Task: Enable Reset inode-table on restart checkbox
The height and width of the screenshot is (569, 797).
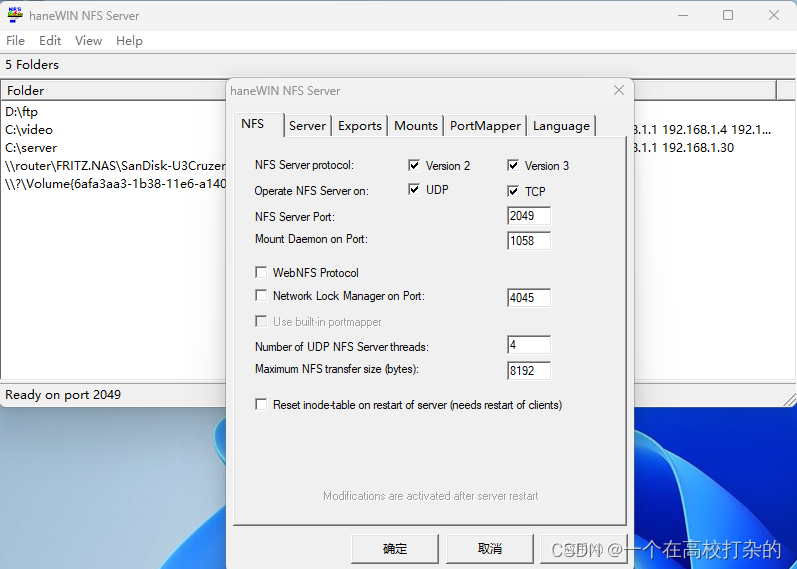Action: pos(261,405)
